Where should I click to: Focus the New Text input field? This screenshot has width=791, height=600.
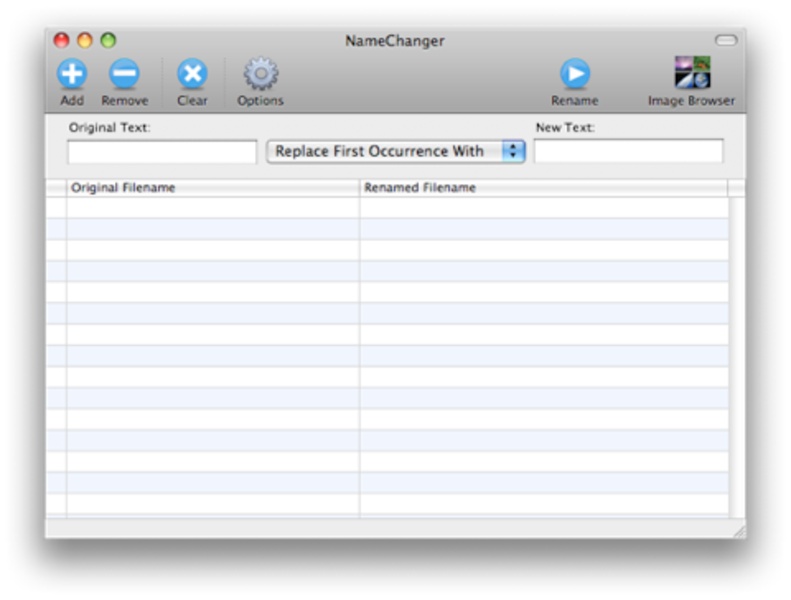629,151
